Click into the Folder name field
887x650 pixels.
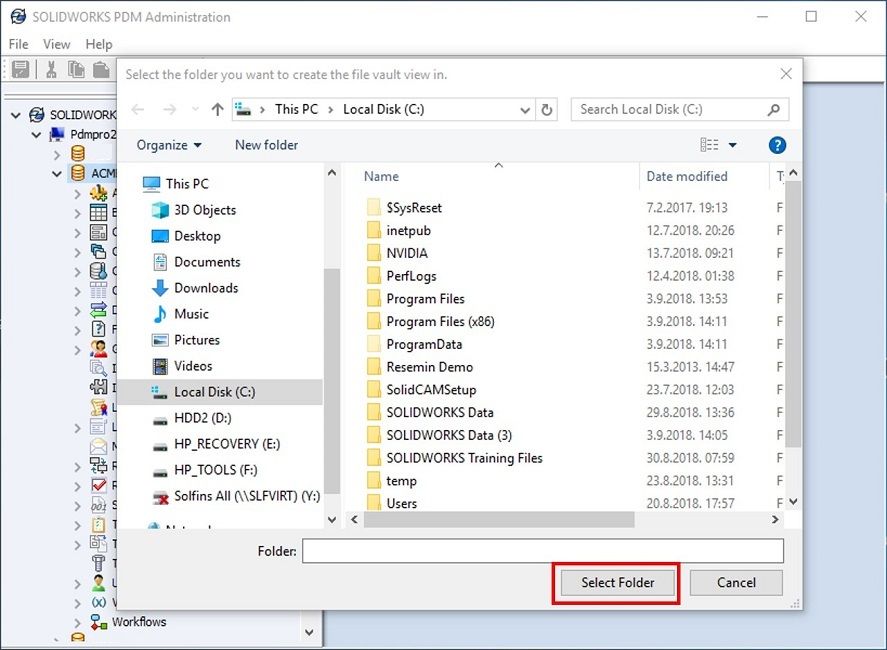pos(543,551)
